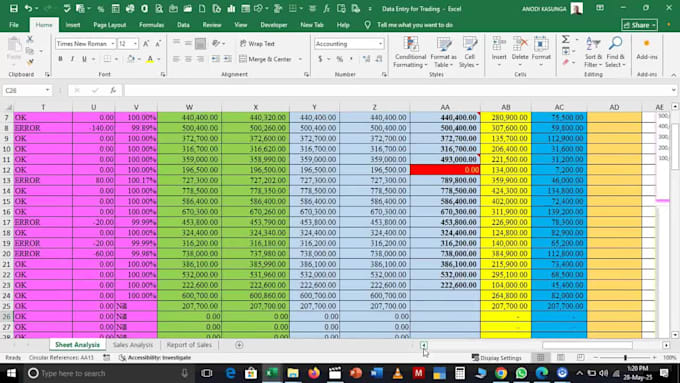Switch to the Formulas ribbon tab
This screenshot has width=680, height=383.
point(151,25)
